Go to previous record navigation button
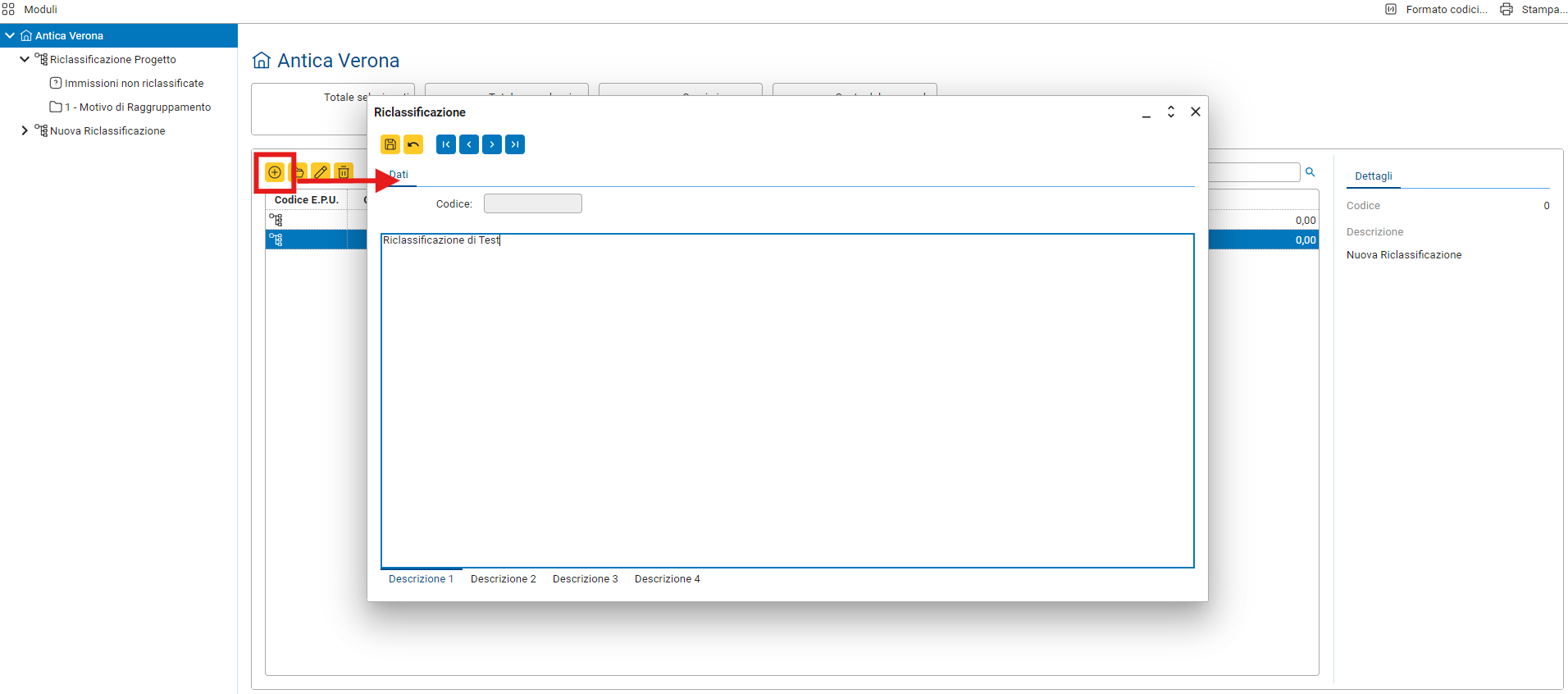This screenshot has height=694, width=1568. tap(469, 144)
